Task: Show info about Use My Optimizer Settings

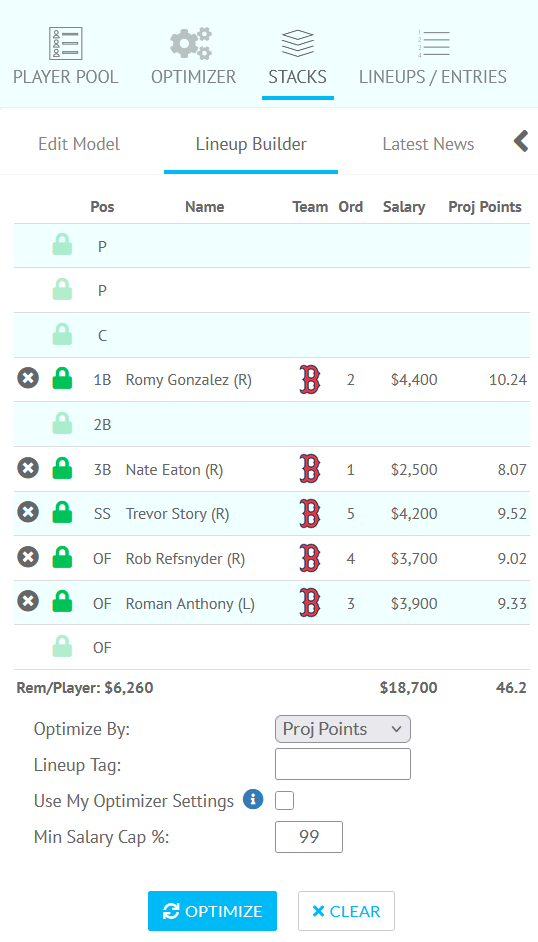Action: 253,800
